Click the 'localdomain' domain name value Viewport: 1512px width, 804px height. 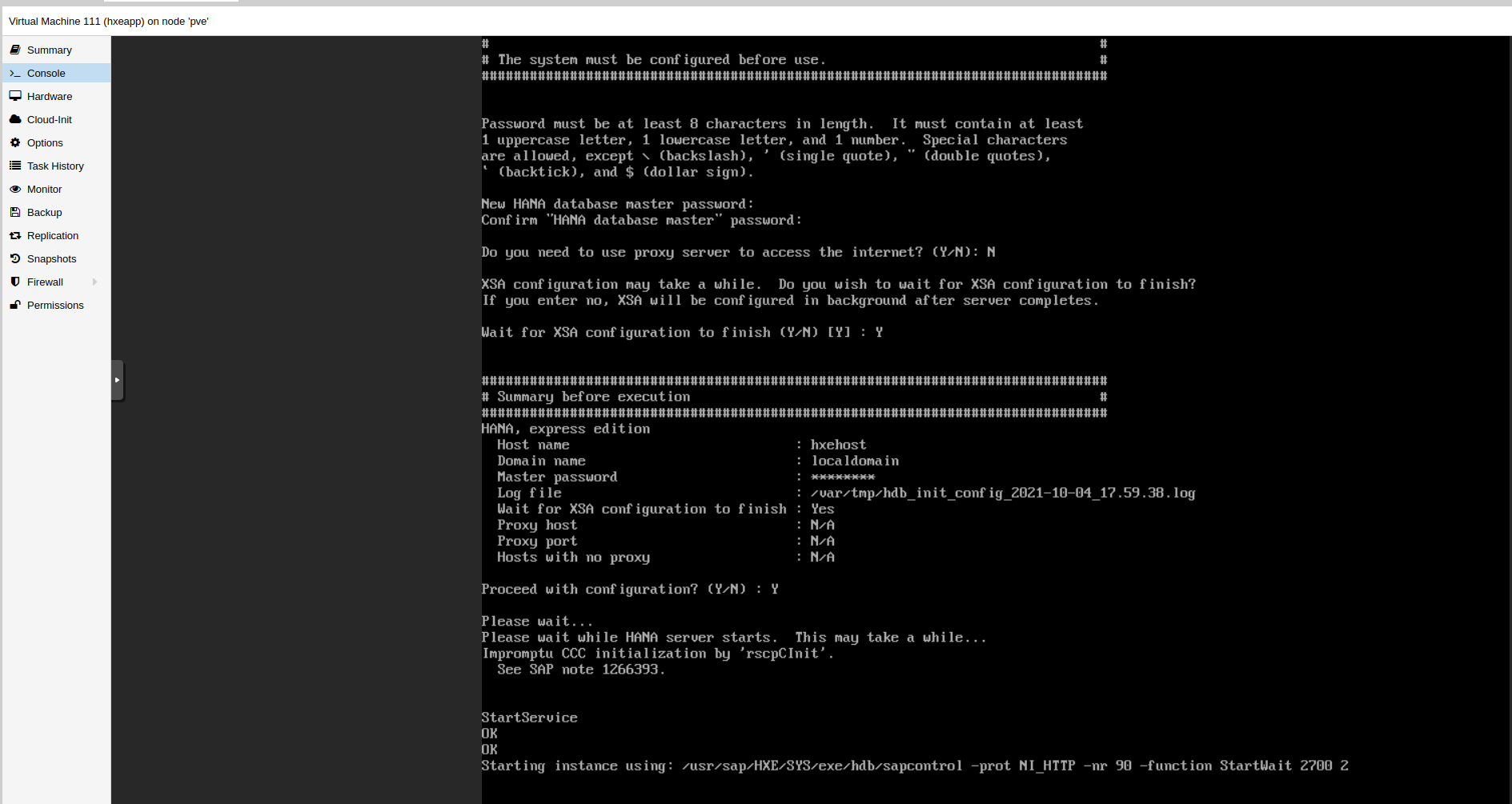(x=855, y=461)
